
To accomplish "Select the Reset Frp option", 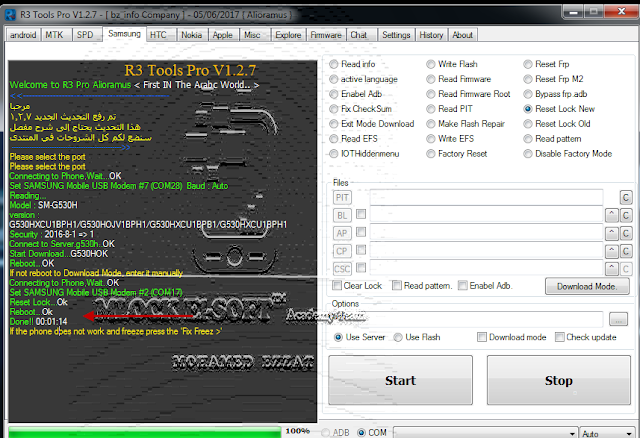I will pyautogui.click(x=528, y=64).
